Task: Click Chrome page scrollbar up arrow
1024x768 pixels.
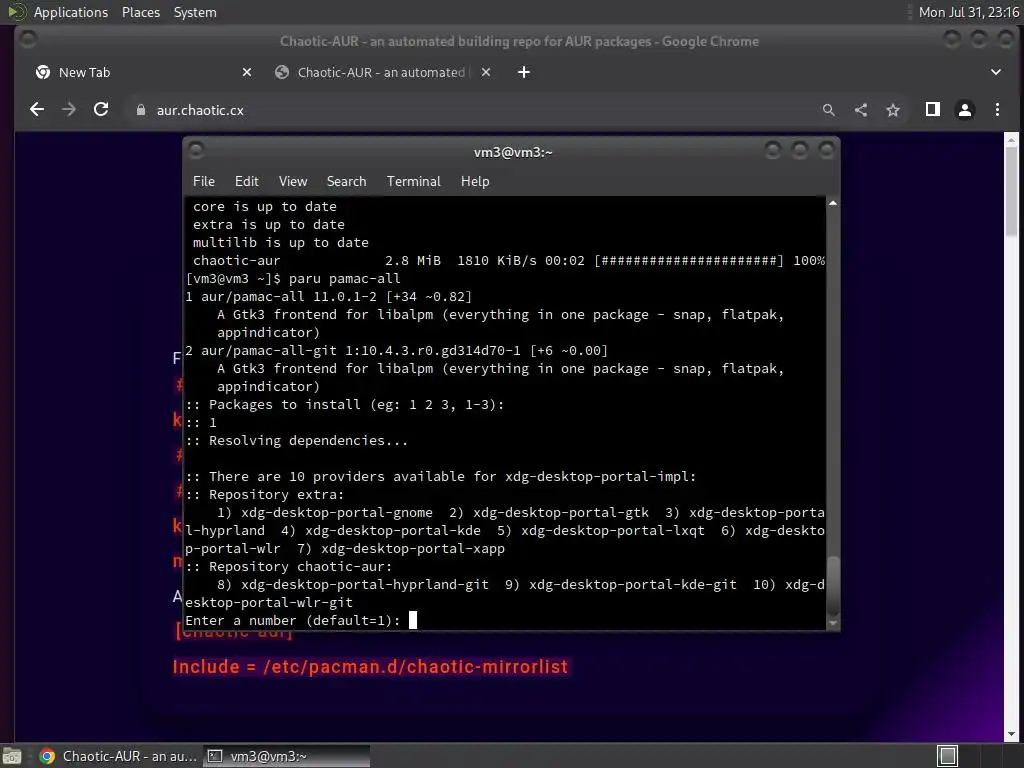Action: pyautogui.click(x=1011, y=139)
